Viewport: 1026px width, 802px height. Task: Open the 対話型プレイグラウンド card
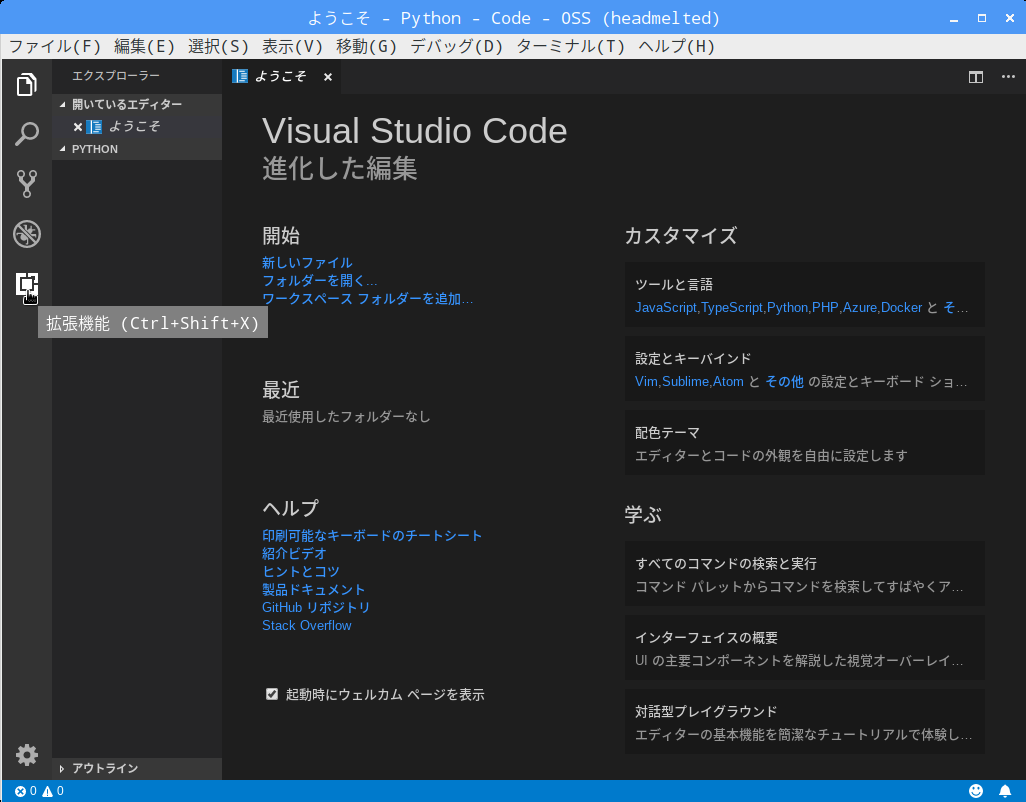805,722
